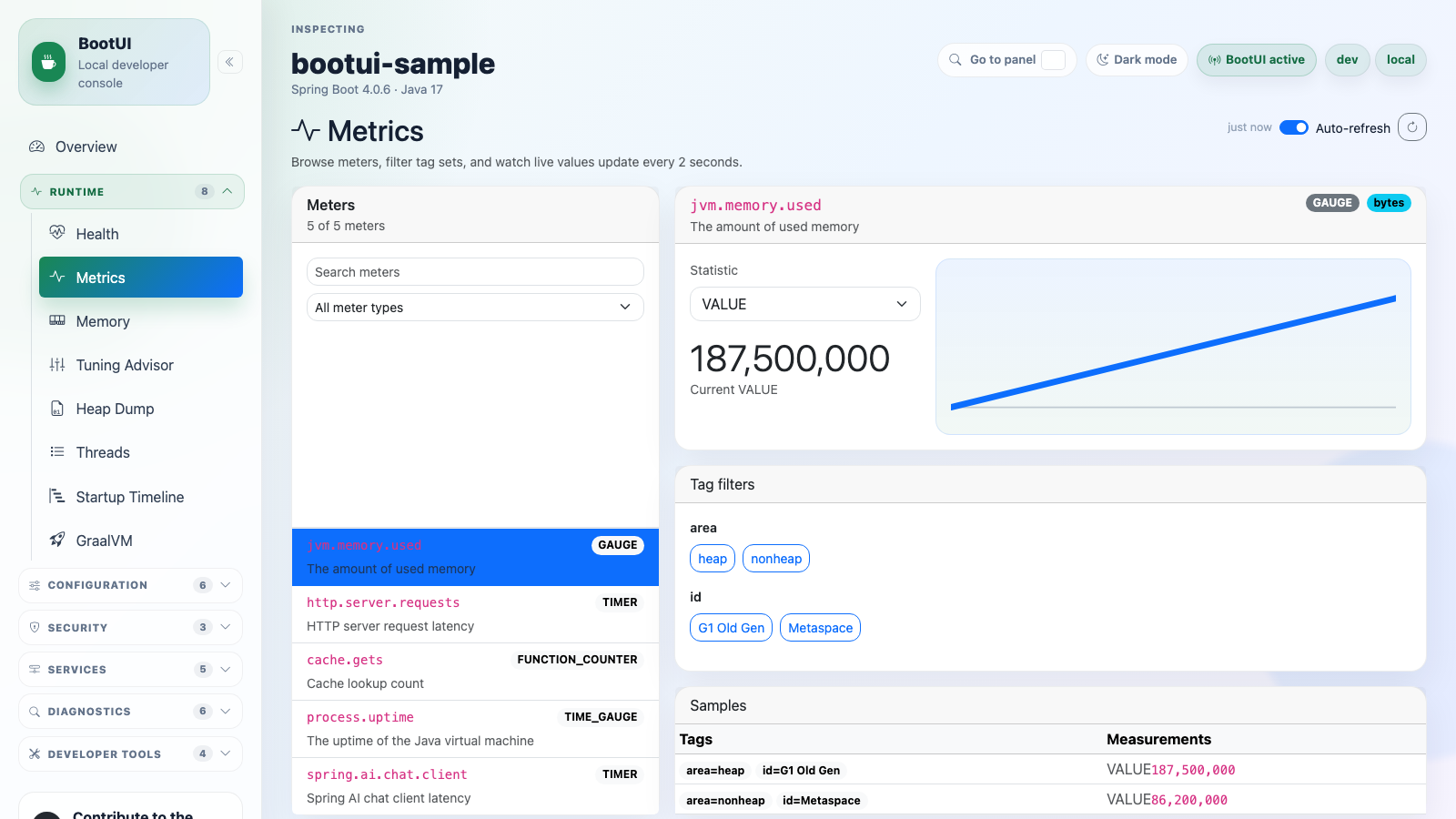Select the http.server.requests meter
This screenshot has width=1456, height=819.
[475, 614]
